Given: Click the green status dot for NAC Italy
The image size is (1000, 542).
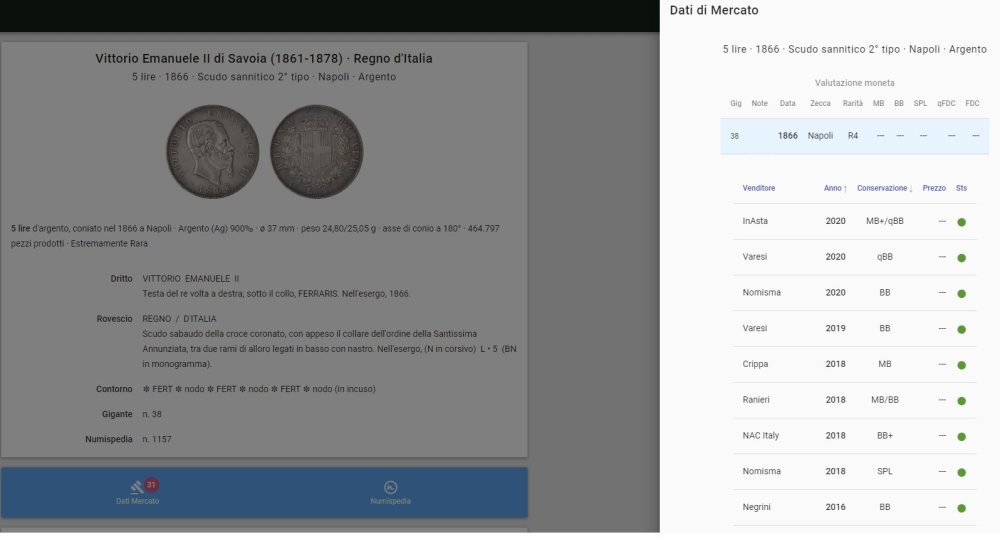Looking at the screenshot, I should coord(961,436).
